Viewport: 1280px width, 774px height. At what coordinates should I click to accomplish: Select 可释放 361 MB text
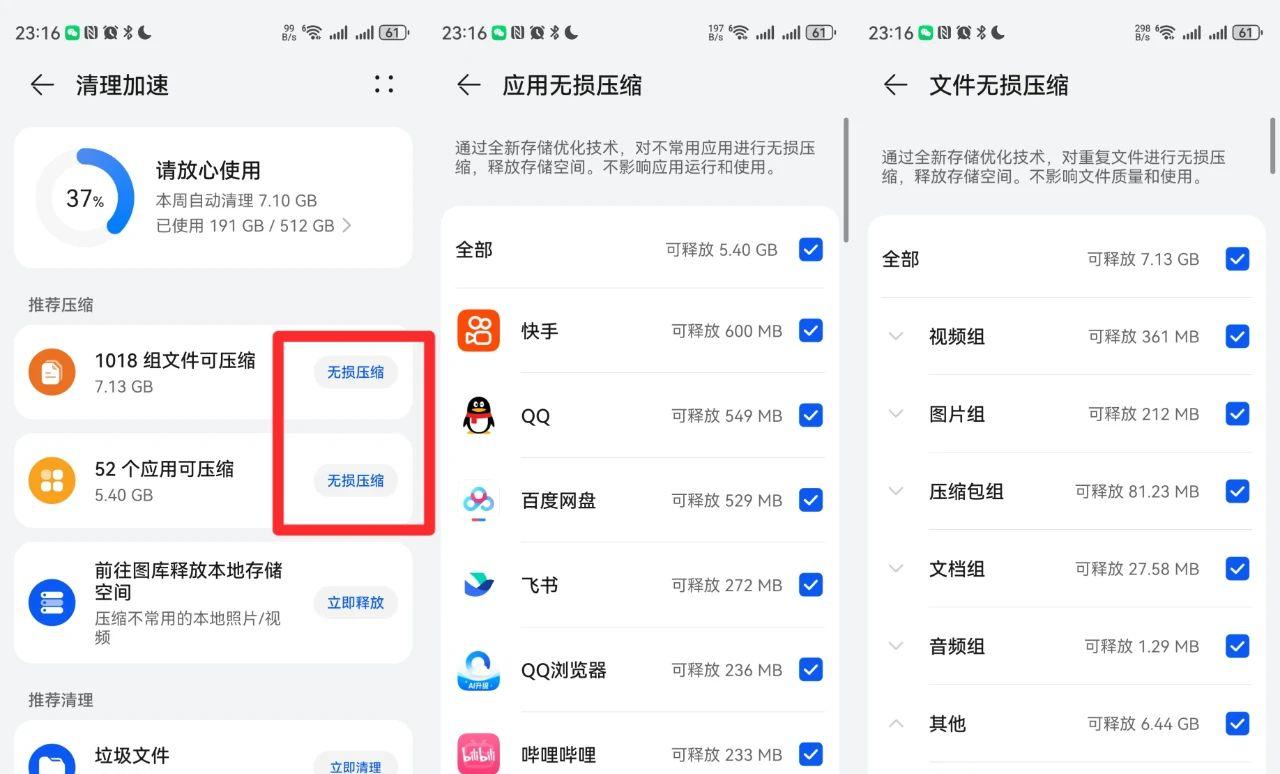1143,337
